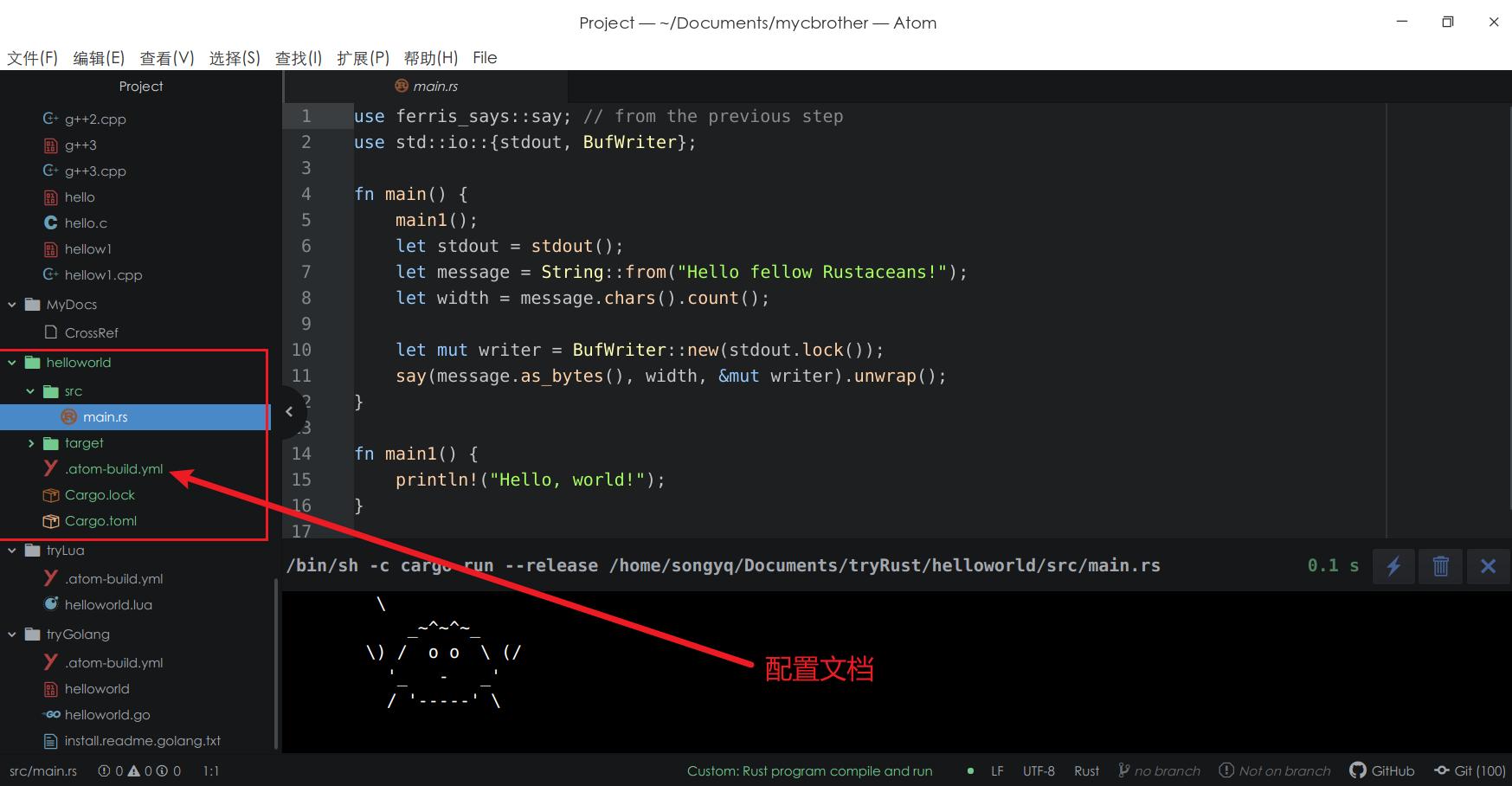The height and width of the screenshot is (786, 1512).
Task: Open the 文件(F) menu
Action: point(32,58)
